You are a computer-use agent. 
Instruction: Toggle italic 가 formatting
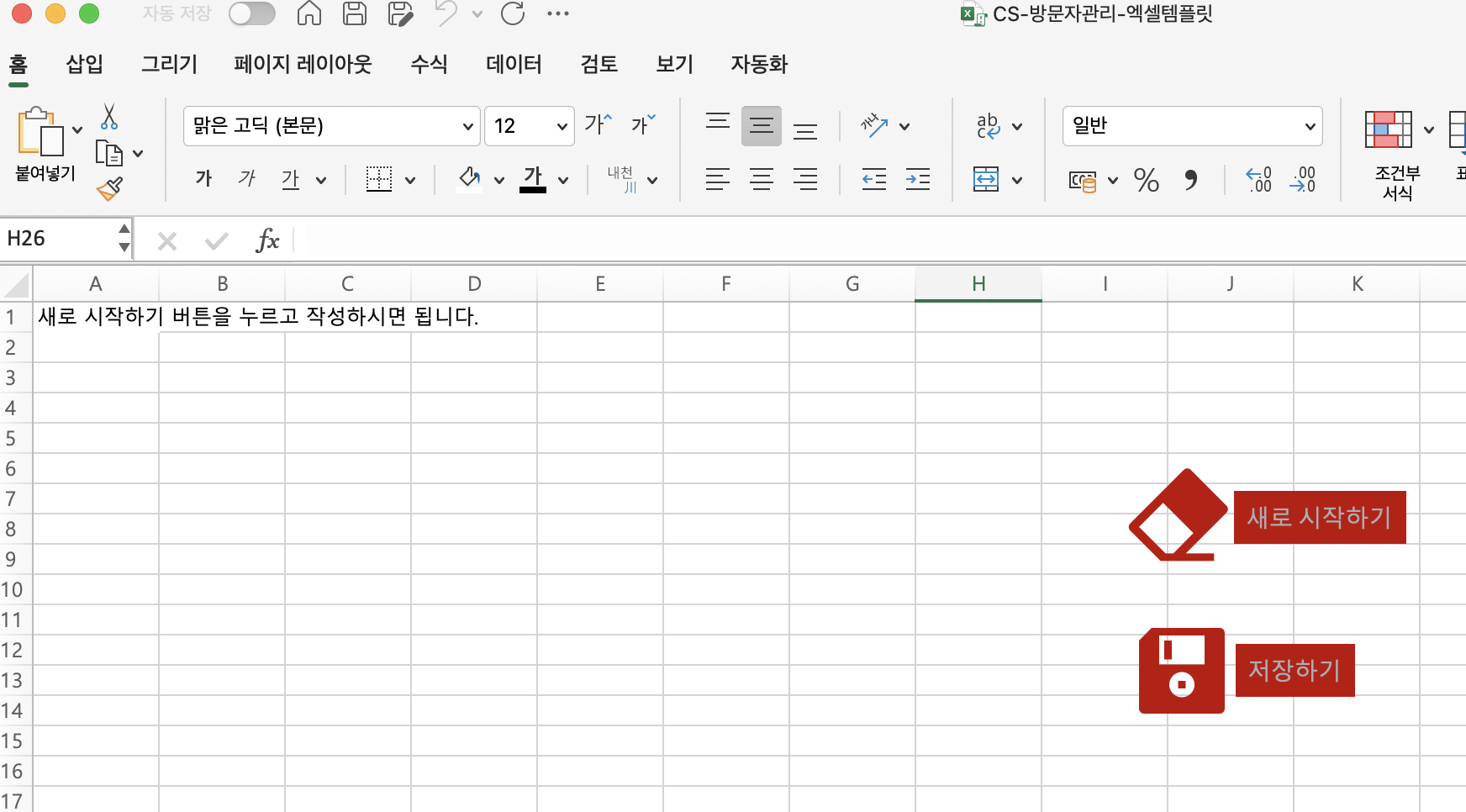coord(247,178)
